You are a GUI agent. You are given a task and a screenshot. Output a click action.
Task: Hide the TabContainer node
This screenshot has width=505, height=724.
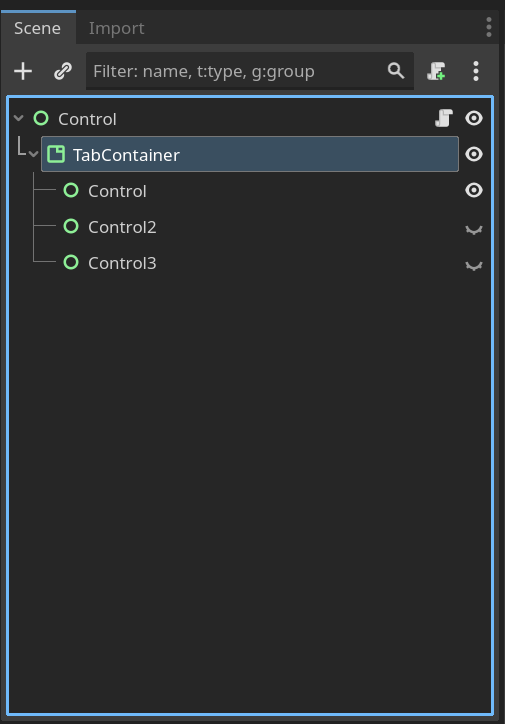point(474,154)
